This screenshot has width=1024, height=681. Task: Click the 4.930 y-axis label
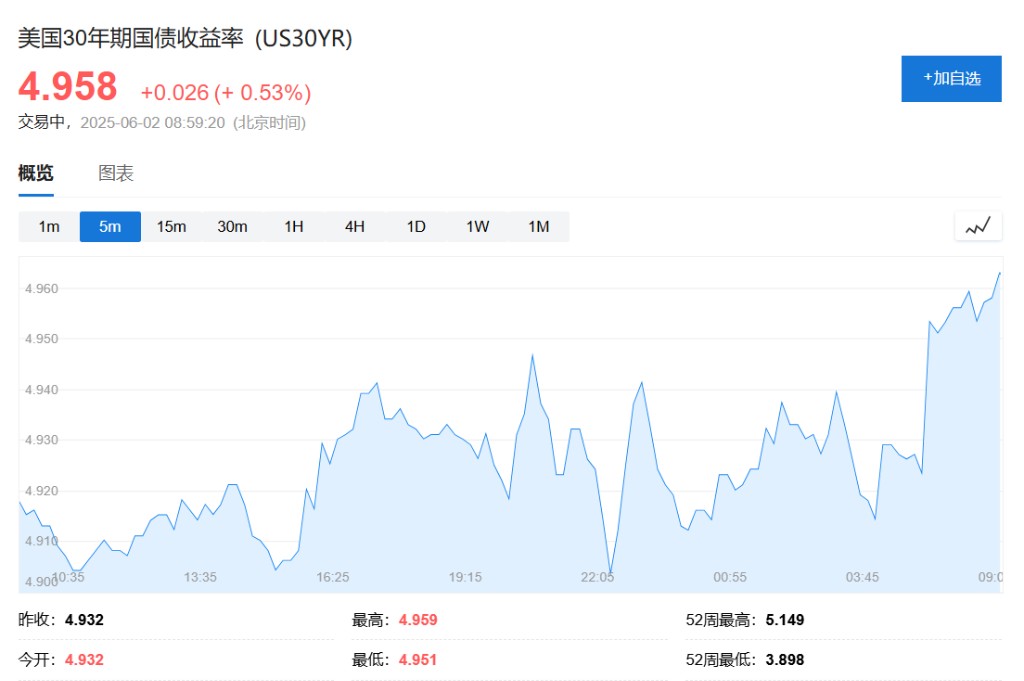pos(41,440)
